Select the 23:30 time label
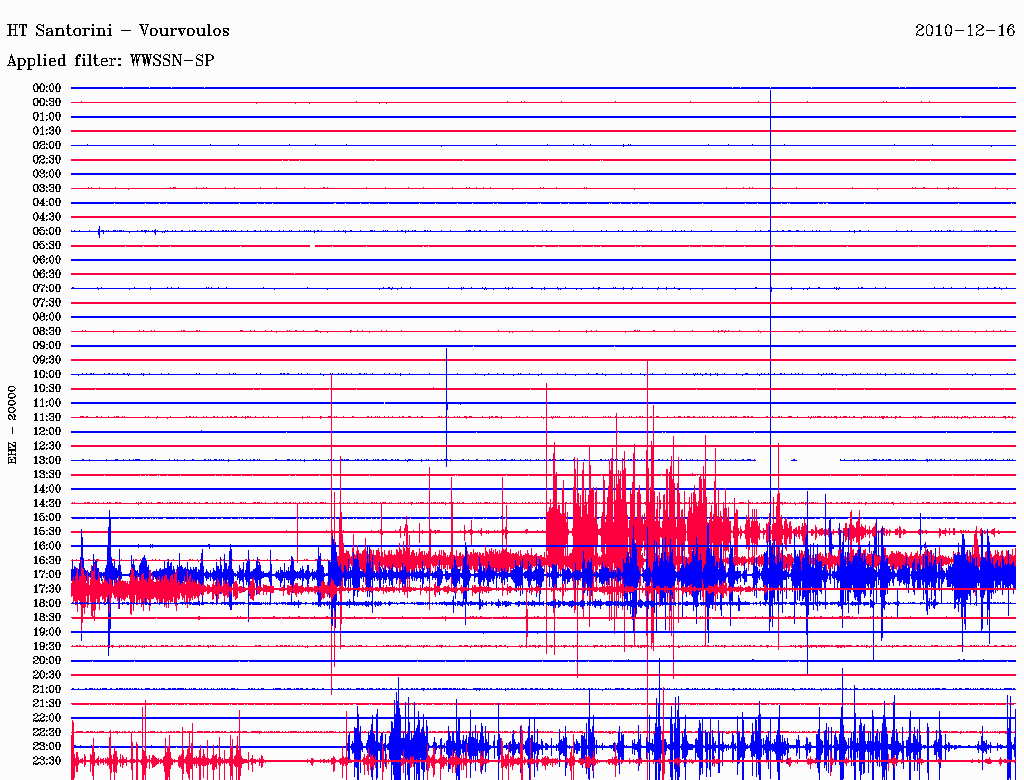This screenshot has height=780, width=1024. pyautogui.click(x=47, y=761)
